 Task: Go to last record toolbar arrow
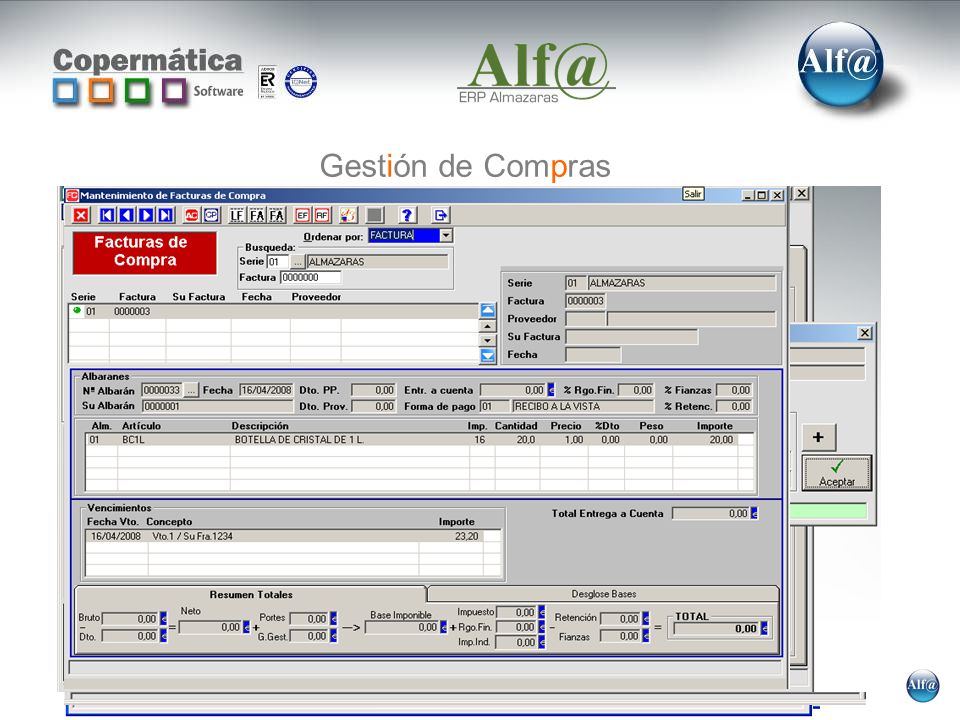click(166, 215)
